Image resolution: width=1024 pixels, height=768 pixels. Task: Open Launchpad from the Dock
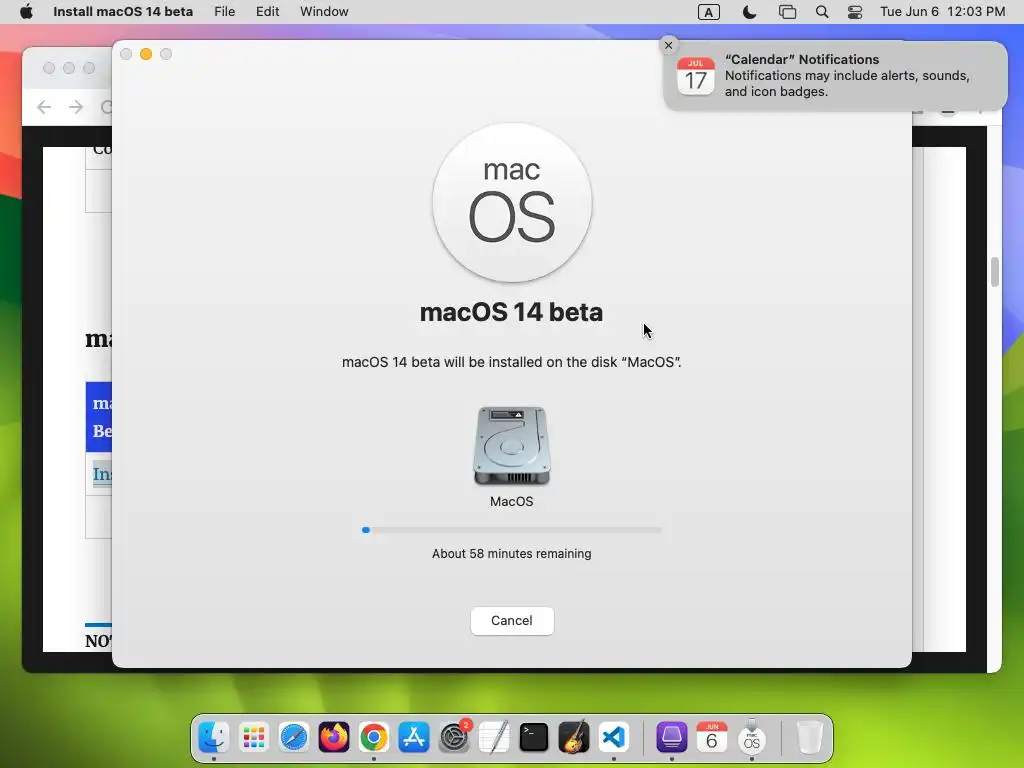(x=253, y=737)
